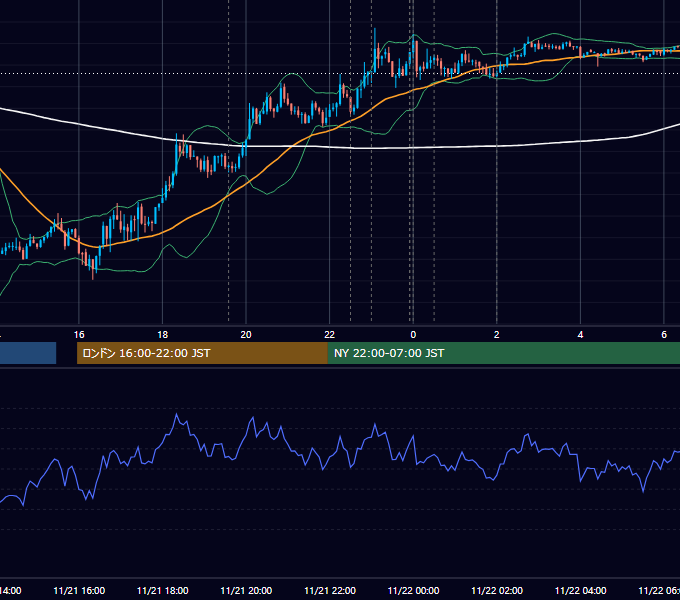Click the hour label 16 on the time axis

point(79,335)
